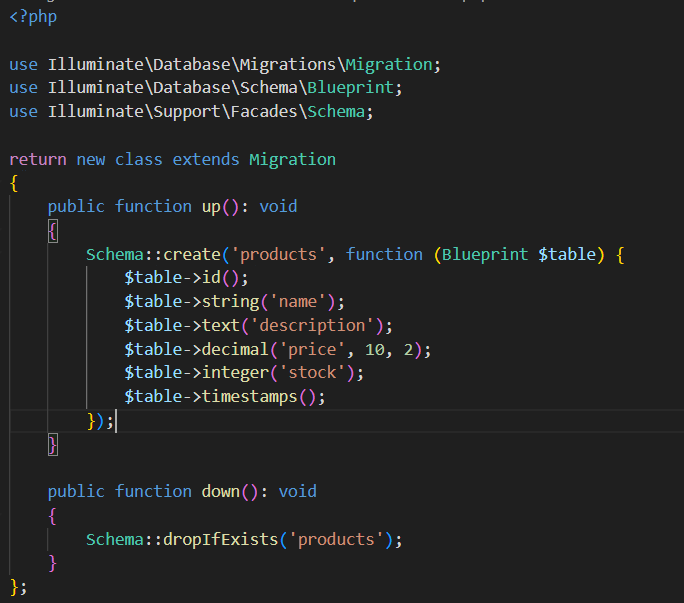Click Migration after the extends keyword
Viewport: 684px width, 603px height.
pyautogui.click(x=292, y=159)
